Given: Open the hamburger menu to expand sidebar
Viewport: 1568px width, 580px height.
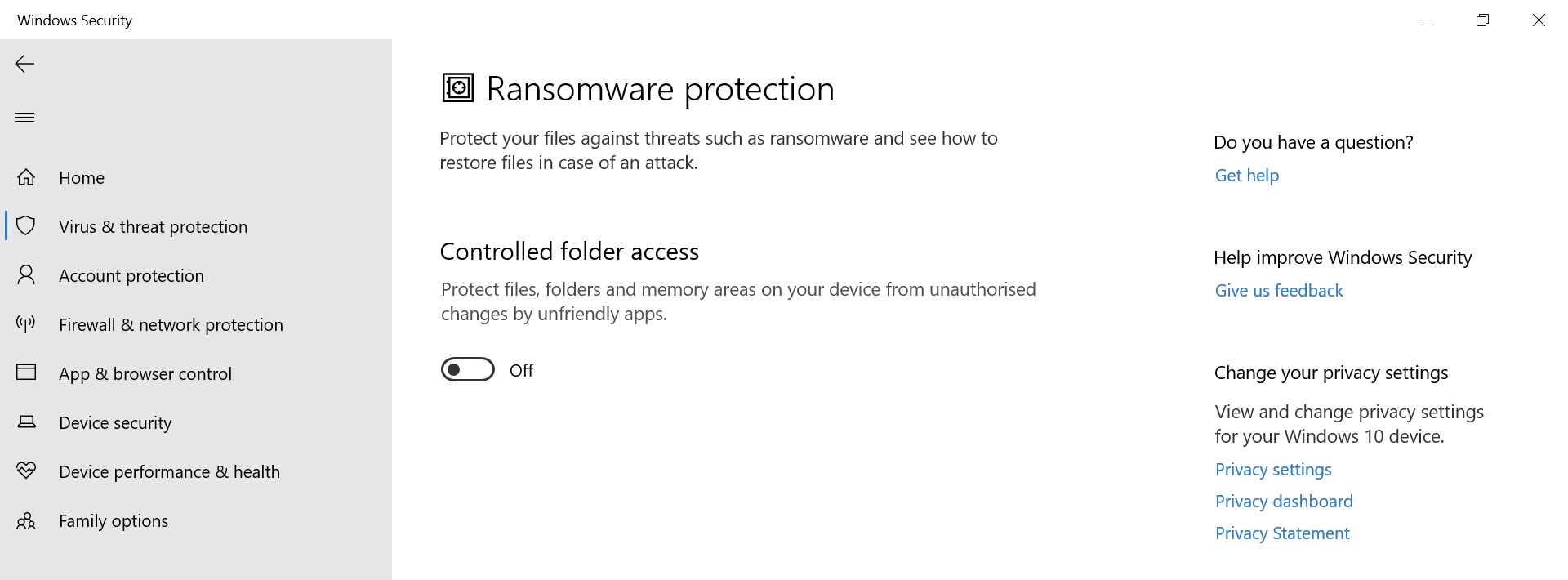Looking at the screenshot, I should (x=24, y=117).
